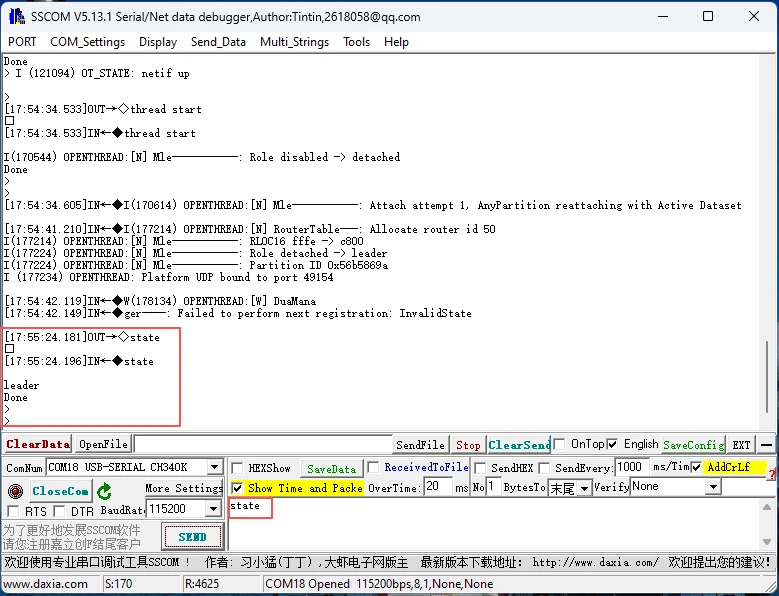
Task: Click the minus collapse panel button
Action: (x=766, y=445)
